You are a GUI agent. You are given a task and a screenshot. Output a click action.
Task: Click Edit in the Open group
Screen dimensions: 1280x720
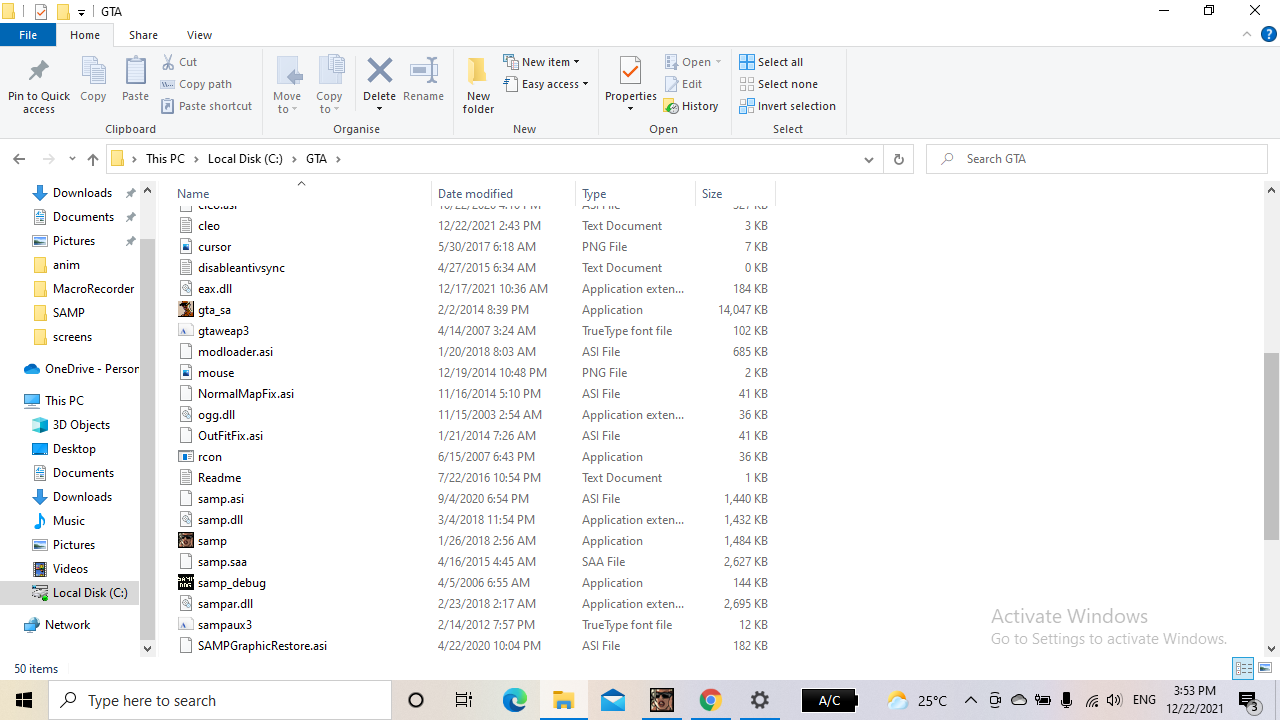point(684,84)
